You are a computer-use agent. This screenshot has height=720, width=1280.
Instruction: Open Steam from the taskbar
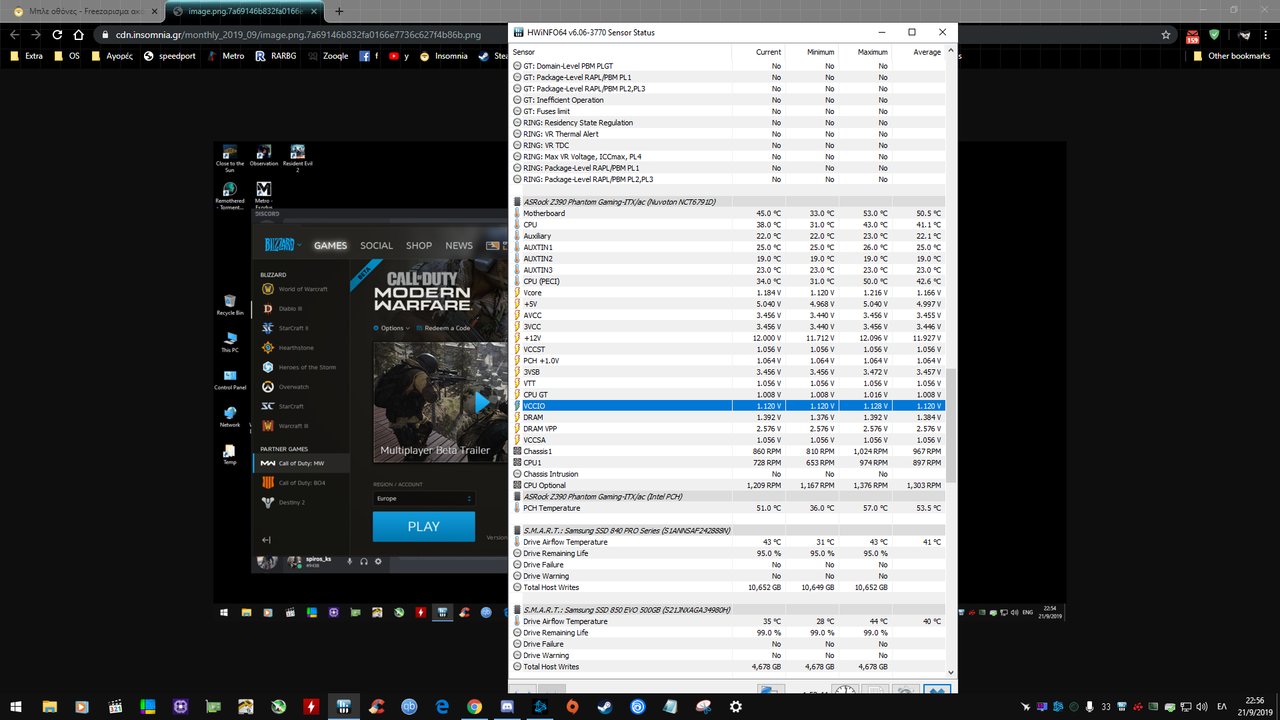(x=604, y=706)
